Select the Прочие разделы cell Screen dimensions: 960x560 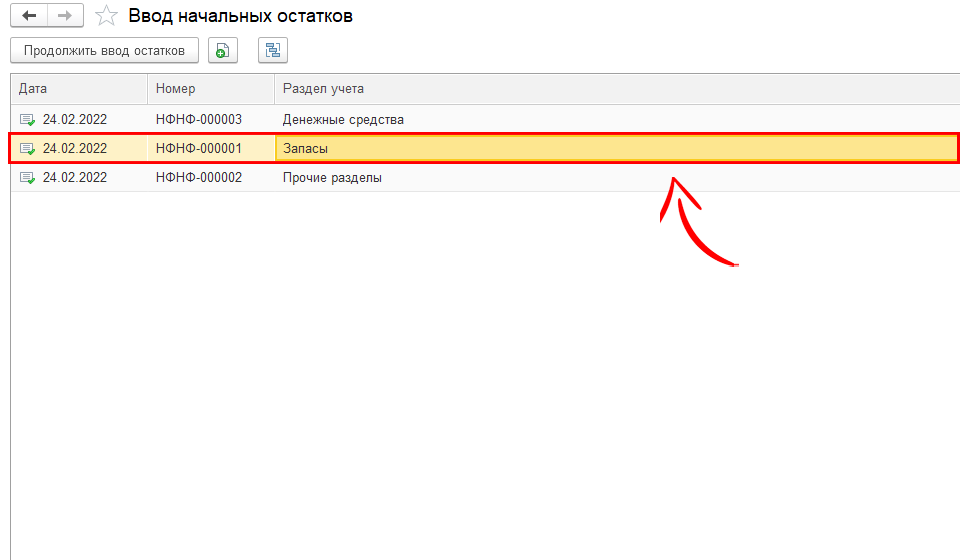332,178
